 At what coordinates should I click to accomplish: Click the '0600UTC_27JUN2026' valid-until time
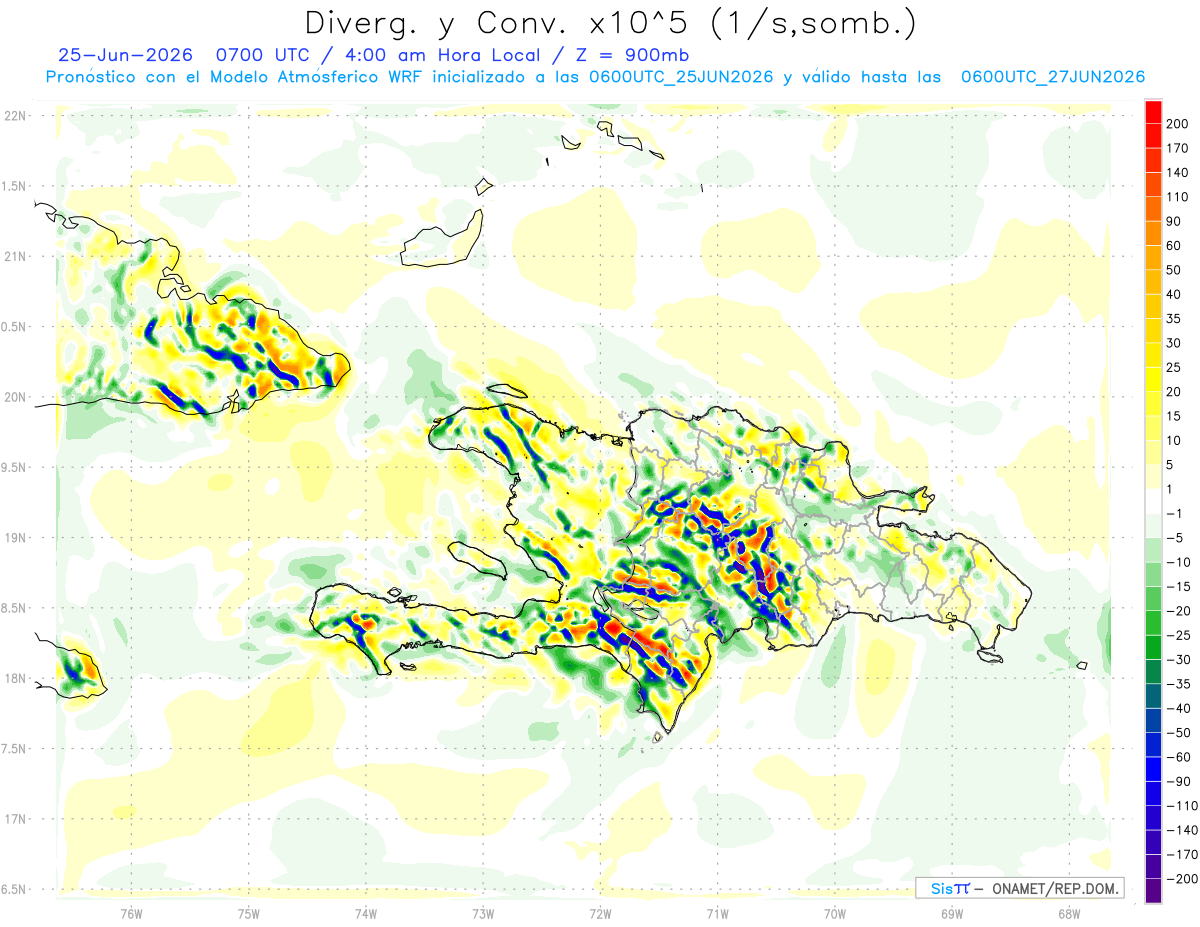(1052, 77)
